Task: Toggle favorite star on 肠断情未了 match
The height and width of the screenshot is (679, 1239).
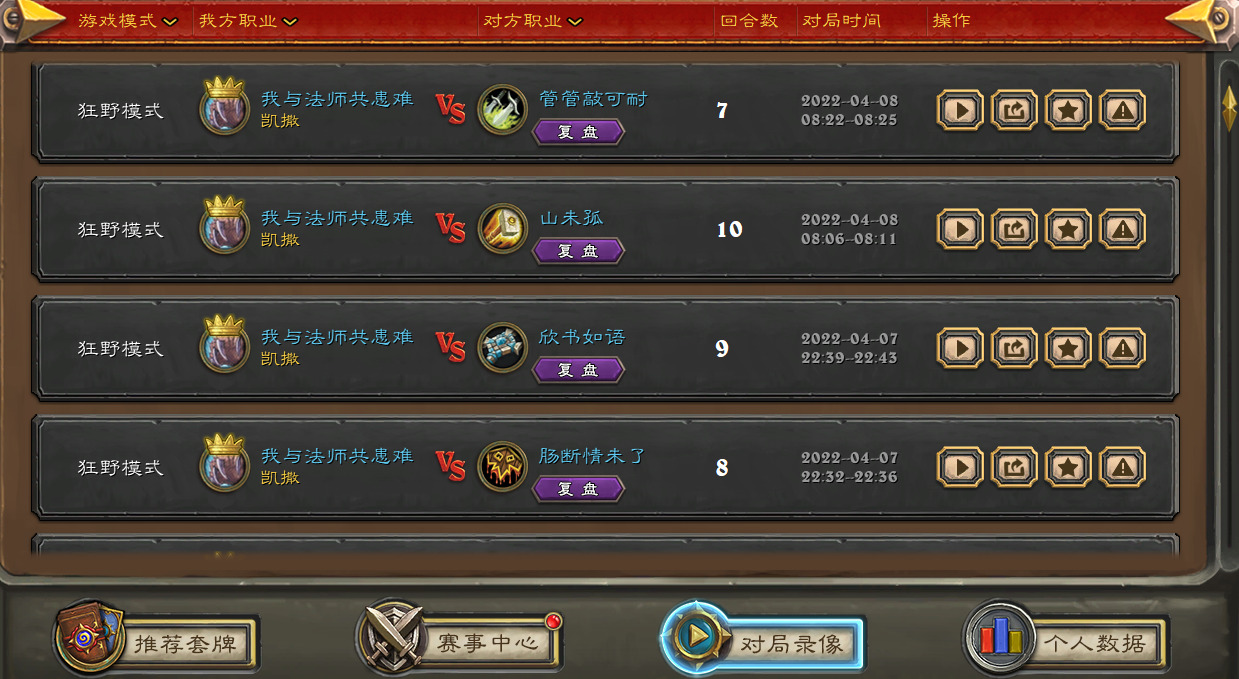Action: click(1068, 467)
